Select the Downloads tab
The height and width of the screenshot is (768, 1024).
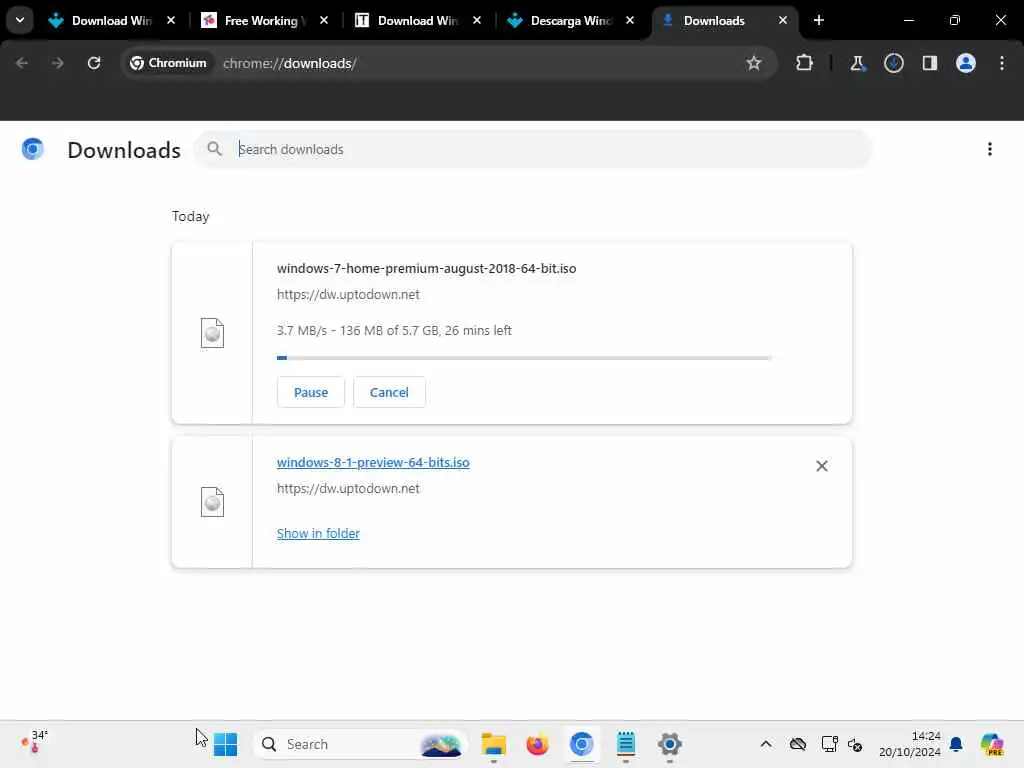point(713,21)
